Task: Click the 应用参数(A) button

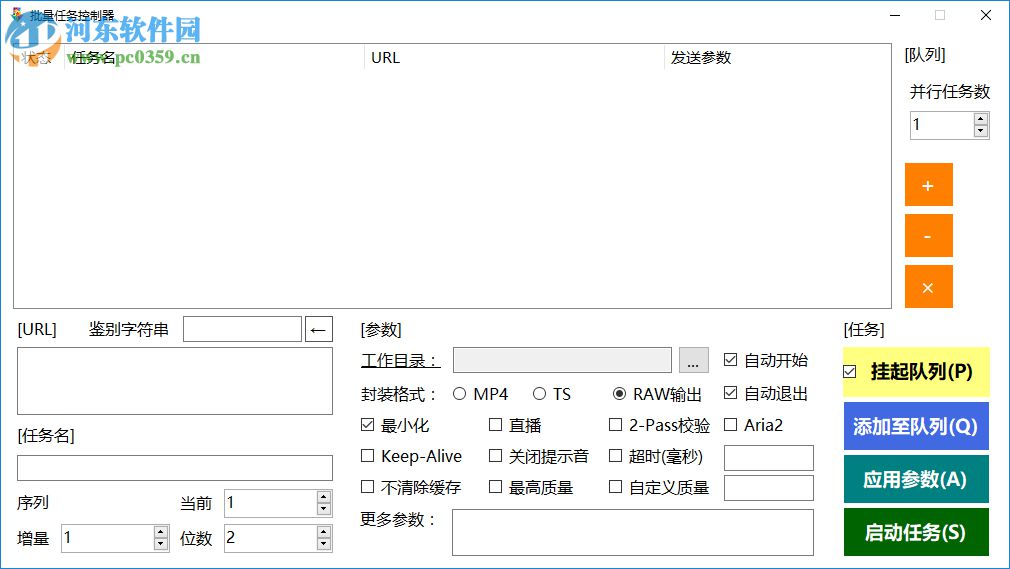Action: [916, 479]
